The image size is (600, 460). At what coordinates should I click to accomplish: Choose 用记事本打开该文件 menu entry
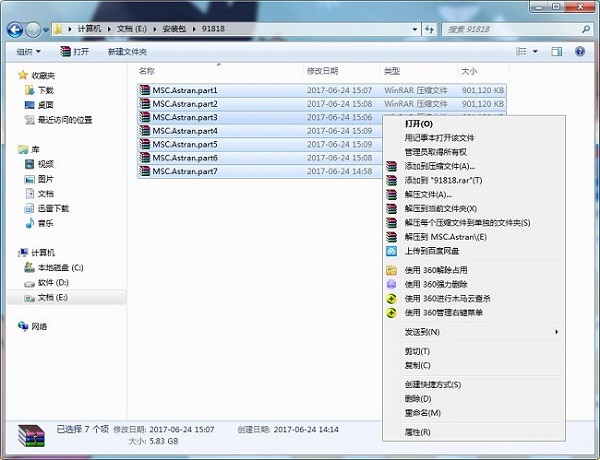coord(474,138)
